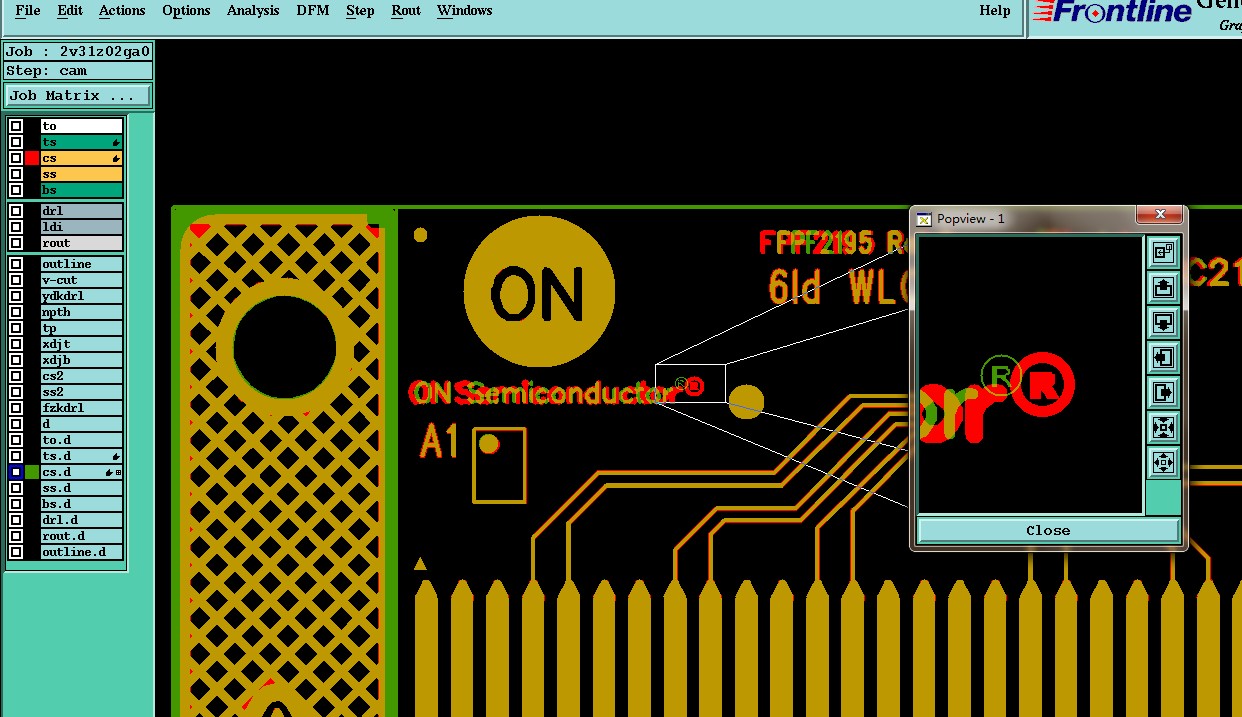The height and width of the screenshot is (717, 1242).
Task: Select the v-cut layer row
Action: click(x=81, y=281)
